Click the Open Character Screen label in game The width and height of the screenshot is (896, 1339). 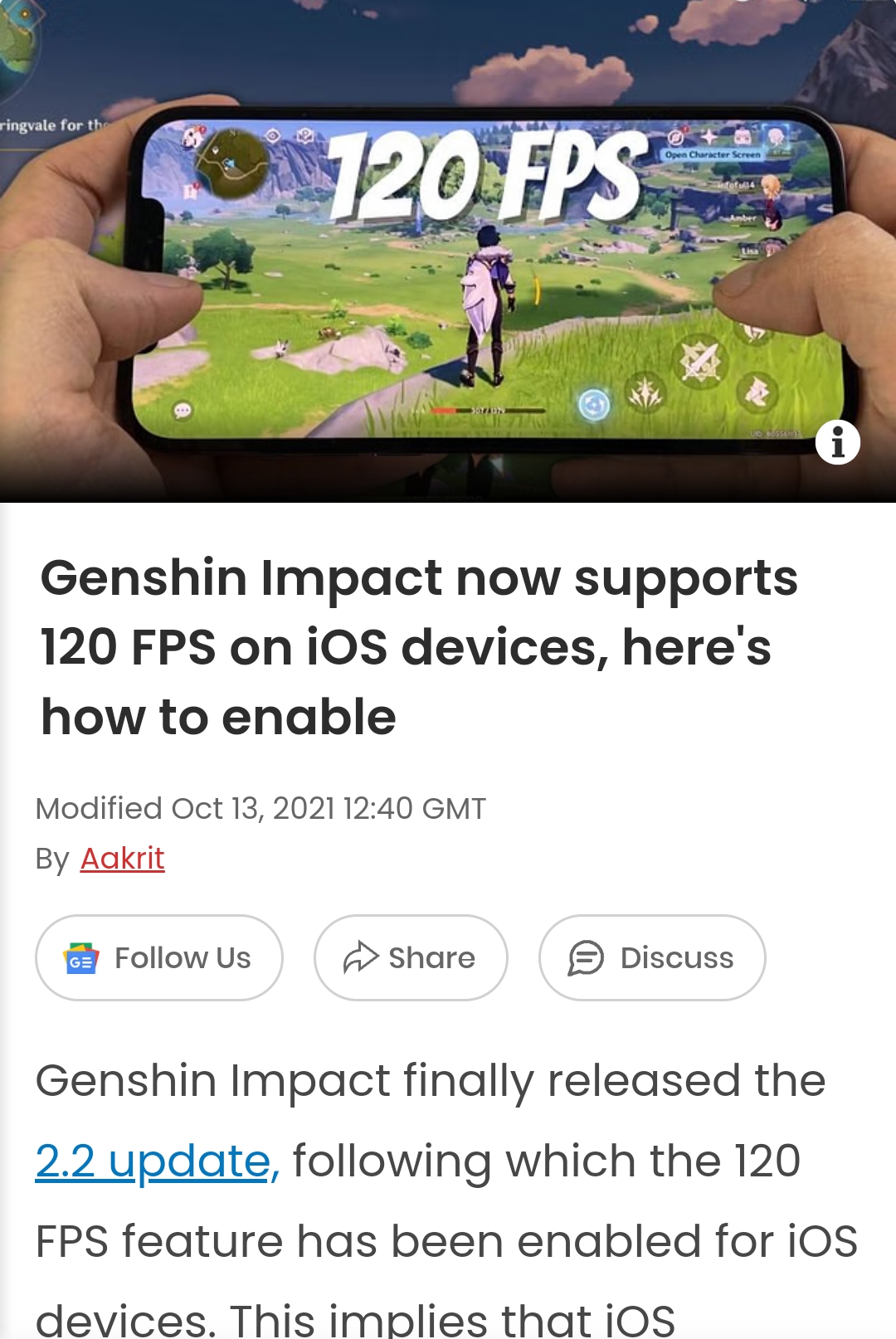713,154
